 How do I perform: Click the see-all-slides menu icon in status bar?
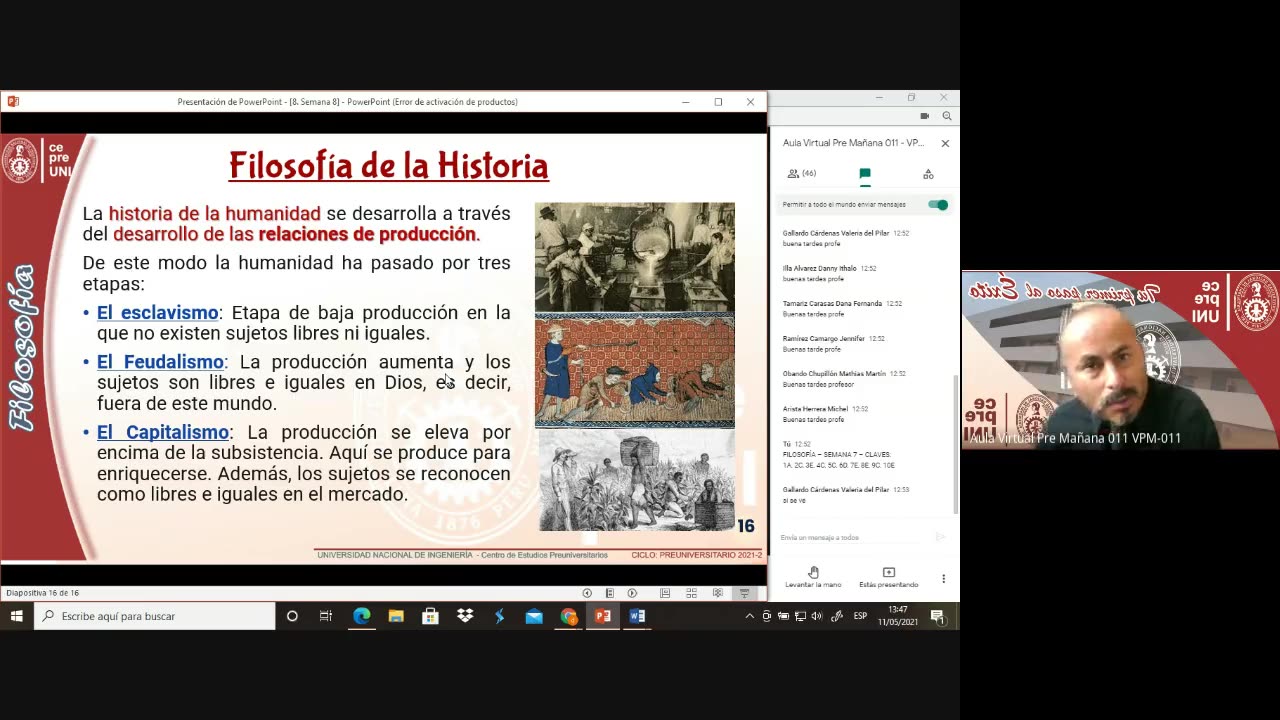point(610,593)
